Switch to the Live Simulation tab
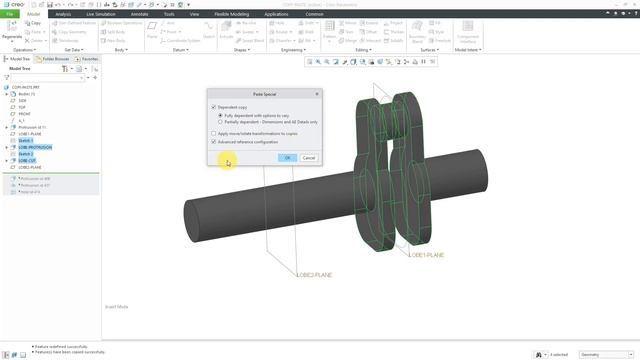Screen dimensions: 640x360 pos(101,14)
